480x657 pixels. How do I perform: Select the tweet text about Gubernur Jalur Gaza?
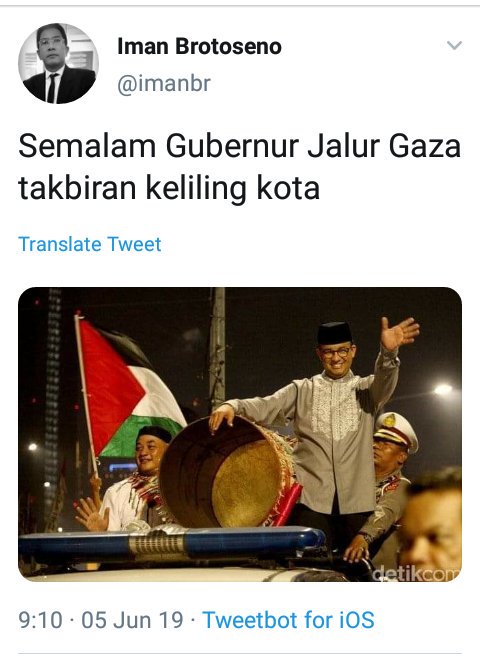239,166
